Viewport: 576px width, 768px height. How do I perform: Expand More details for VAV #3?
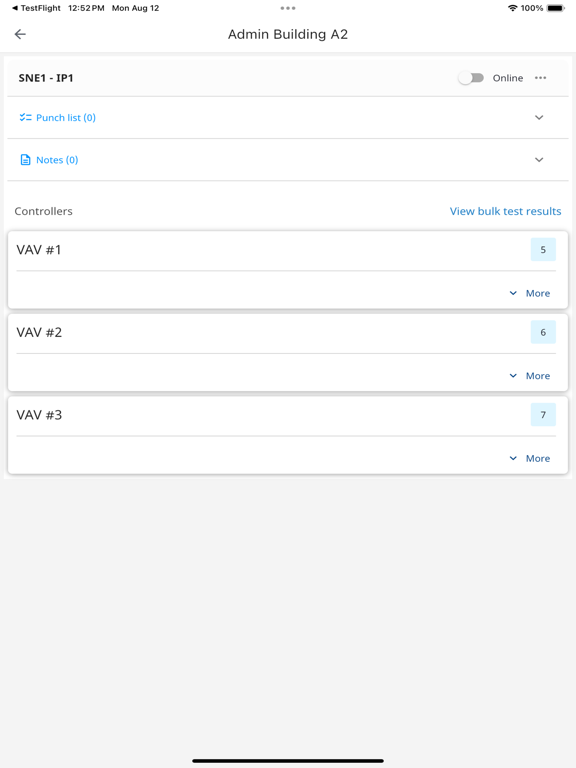(x=530, y=458)
